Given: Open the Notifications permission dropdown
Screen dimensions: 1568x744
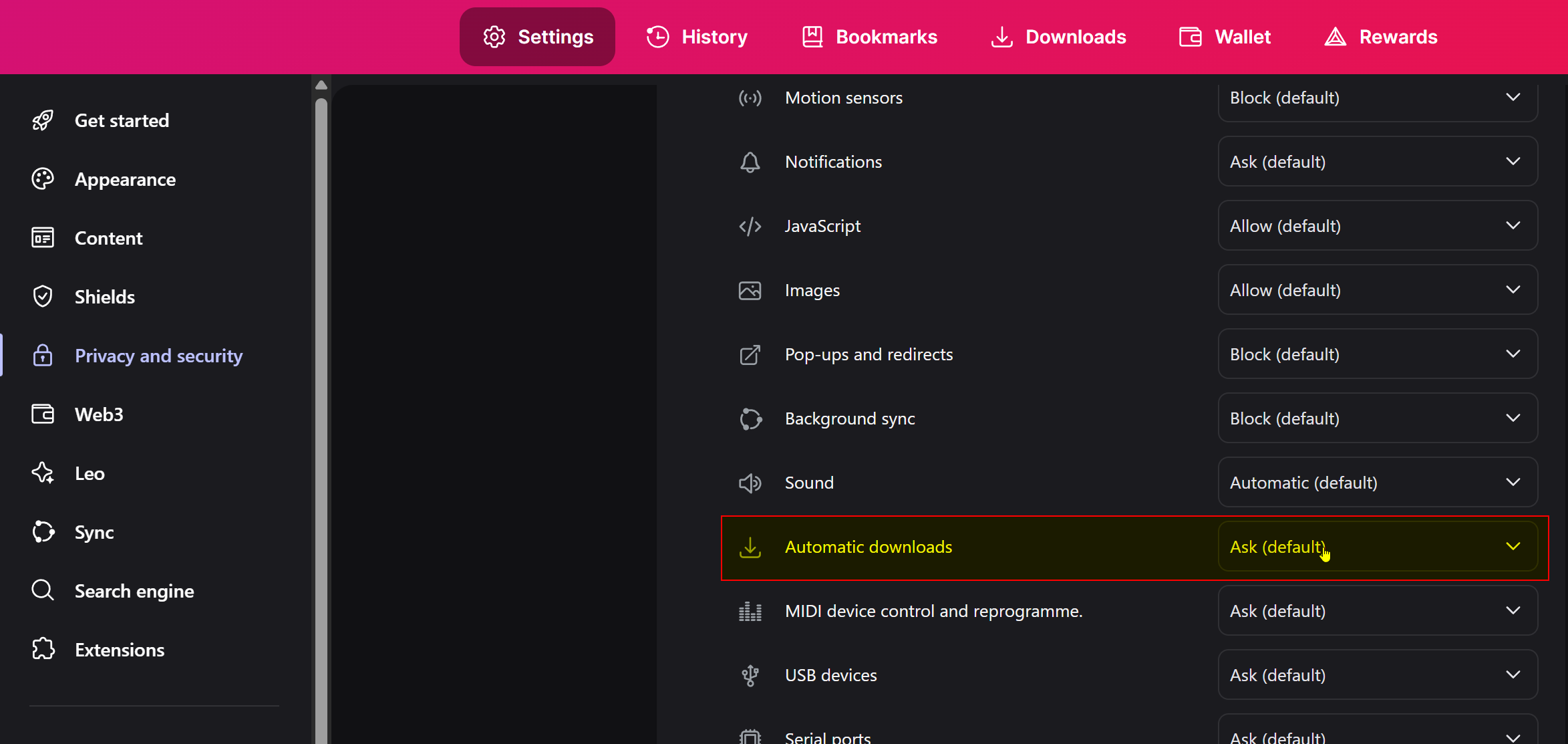Looking at the screenshot, I should pos(1377,162).
